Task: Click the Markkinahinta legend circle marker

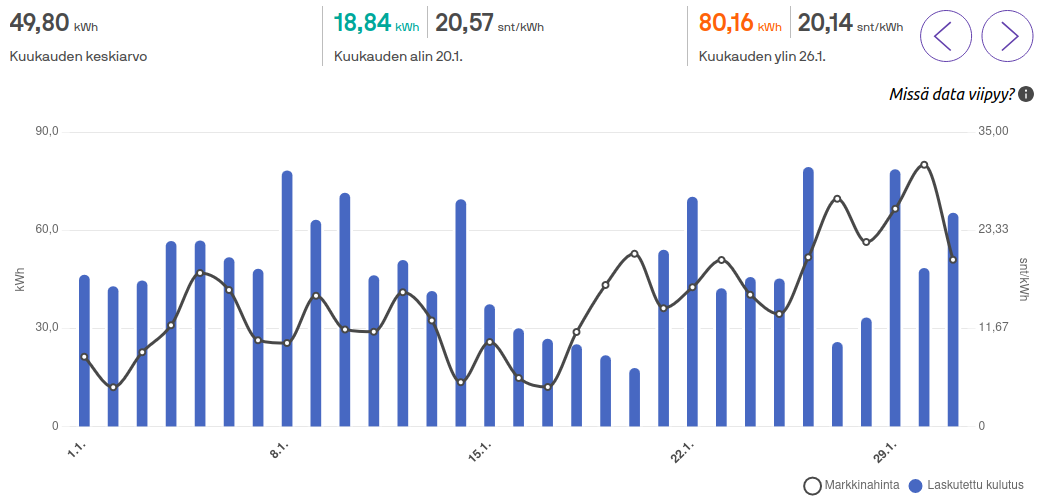Action: pyautogui.click(x=812, y=486)
